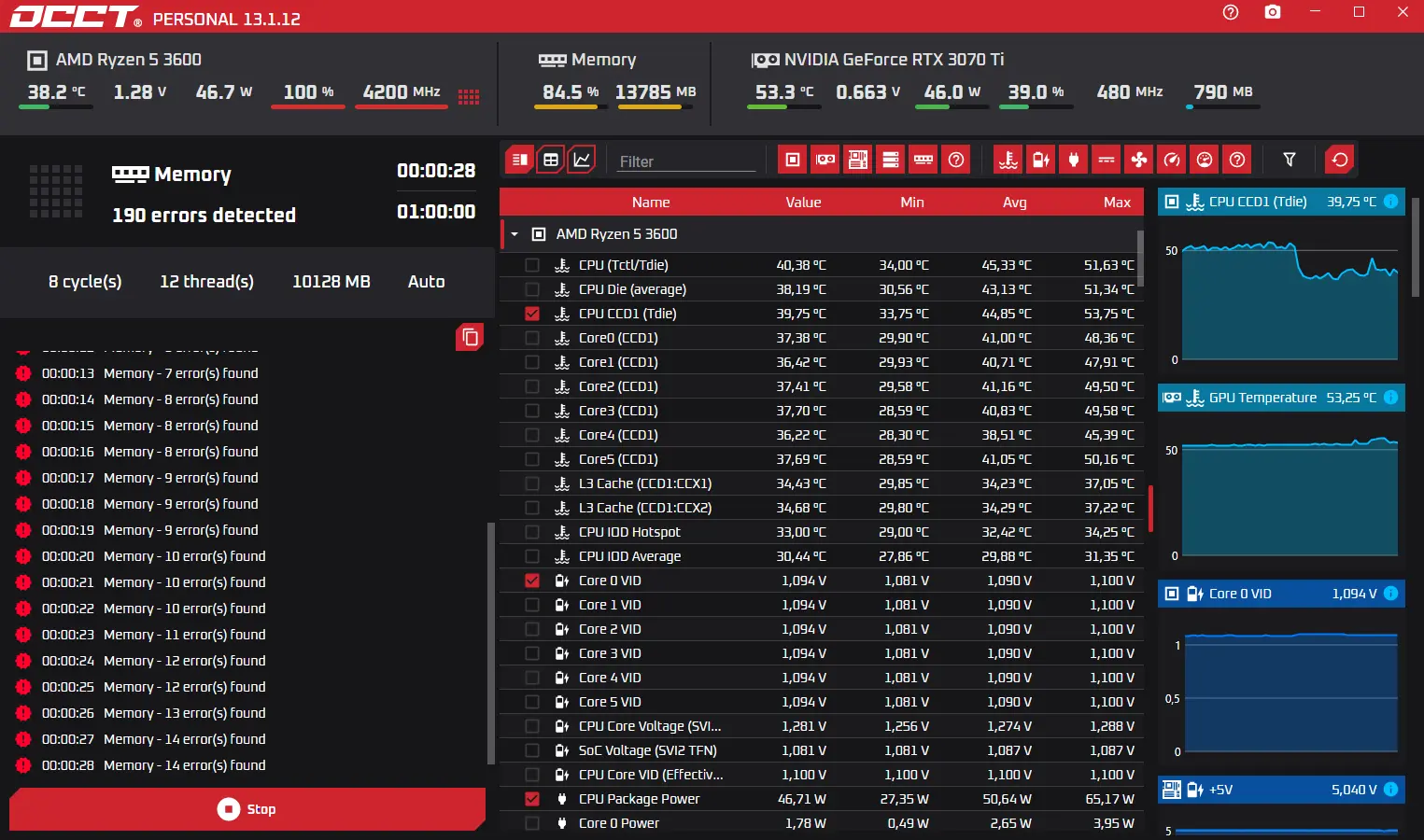The height and width of the screenshot is (840, 1424).
Task: Click the error log scrollbar
Action: [491, 644]
